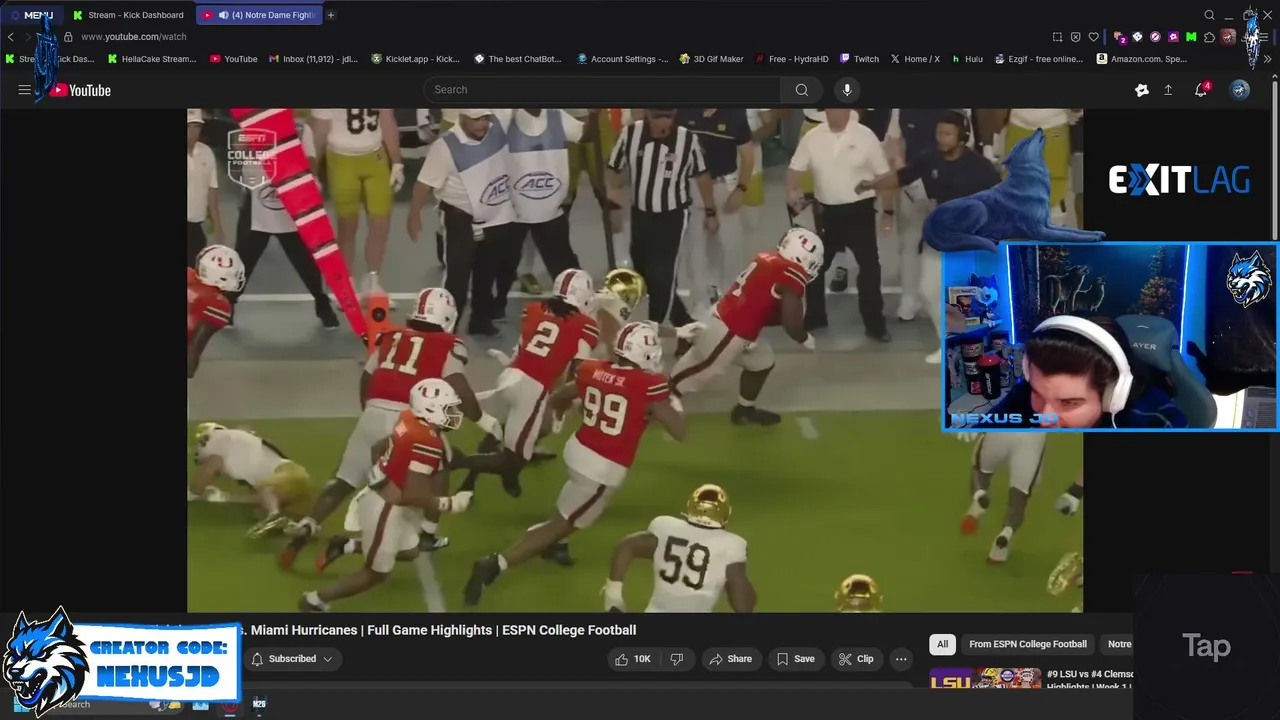Image resolution: width=1280 pixels, height=720 pixels.
Task: Select From ESPN College Football chip
Action: (x=1027, y=644)
